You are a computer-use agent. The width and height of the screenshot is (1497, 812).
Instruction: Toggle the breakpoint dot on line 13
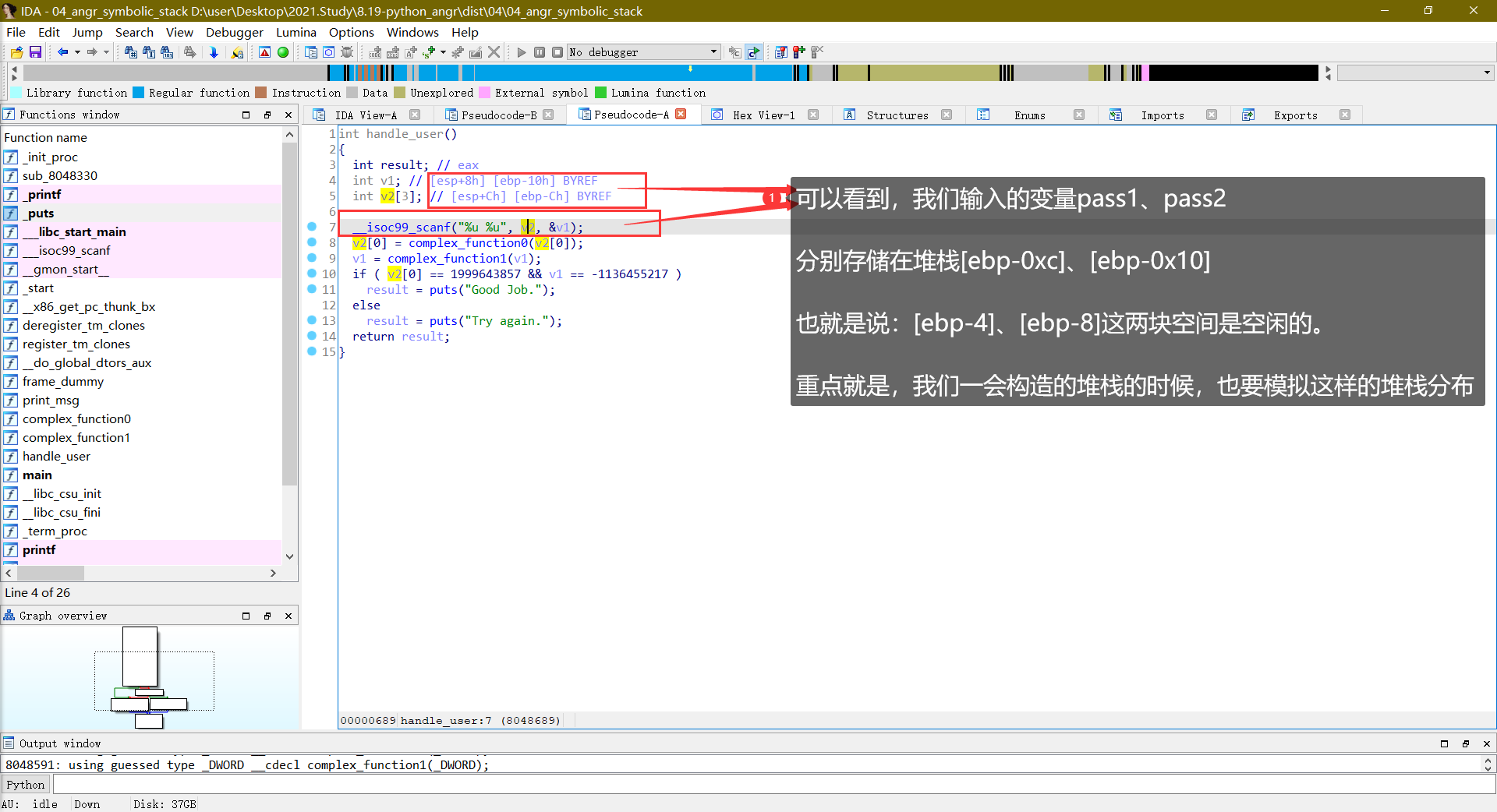312,320
